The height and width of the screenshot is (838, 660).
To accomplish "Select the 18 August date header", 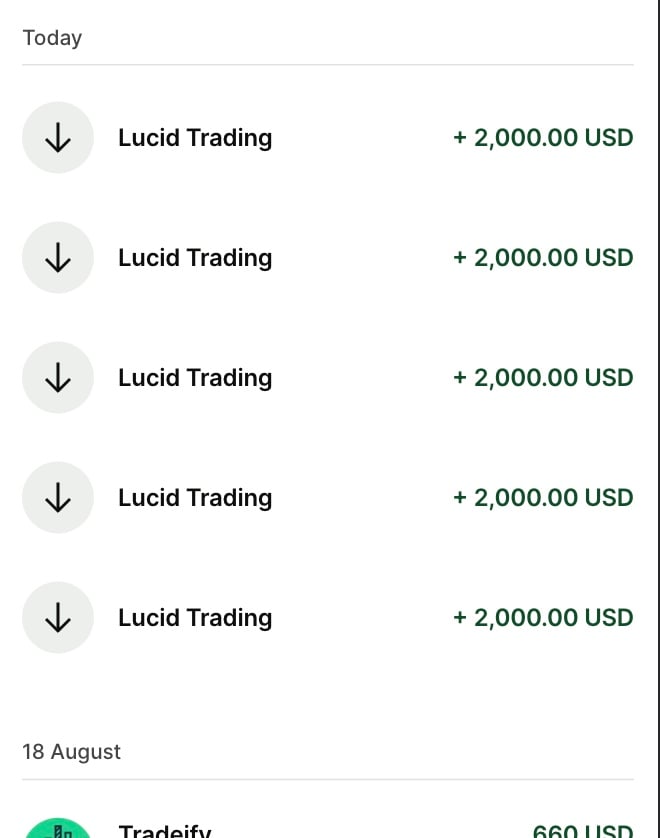I will click(72, 752).
